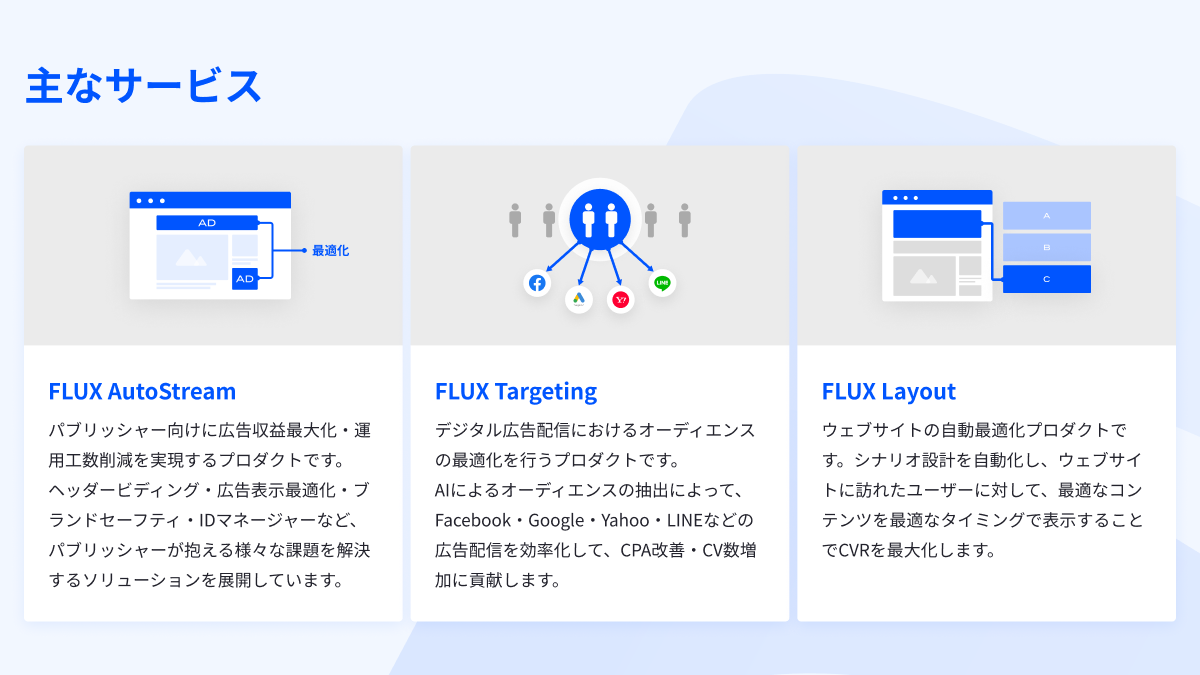Click text 'Facebook・Google・Yahoo・LINEなどの'
This screenshot has width=1200, height=675.
(x=594, y=520)
